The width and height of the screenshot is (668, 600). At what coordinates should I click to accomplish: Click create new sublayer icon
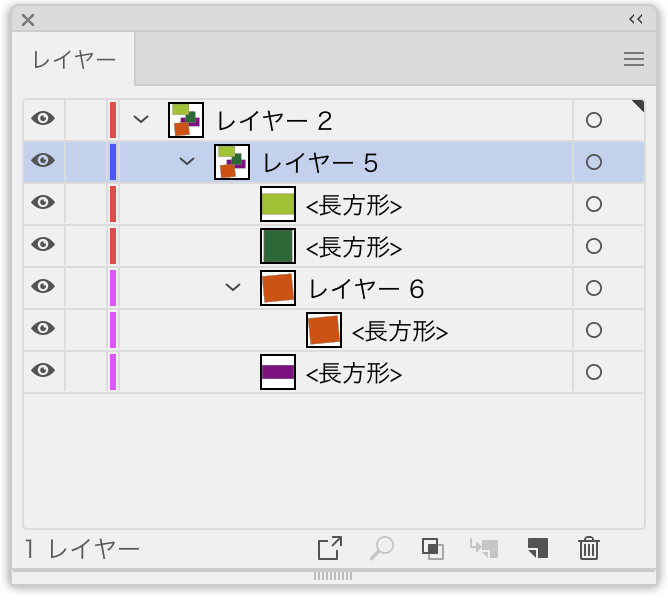484,548
